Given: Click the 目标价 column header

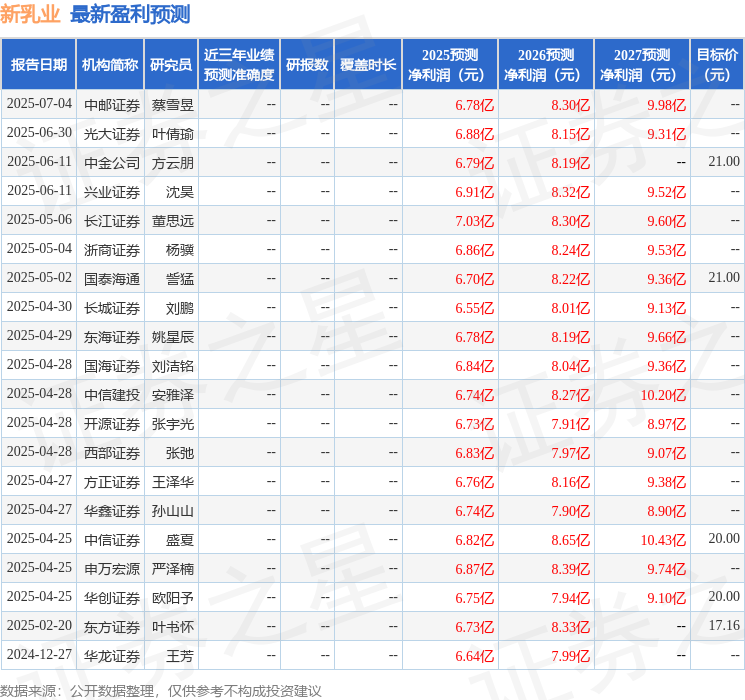Looking at the screenshot, I should (x=717, y=65).
